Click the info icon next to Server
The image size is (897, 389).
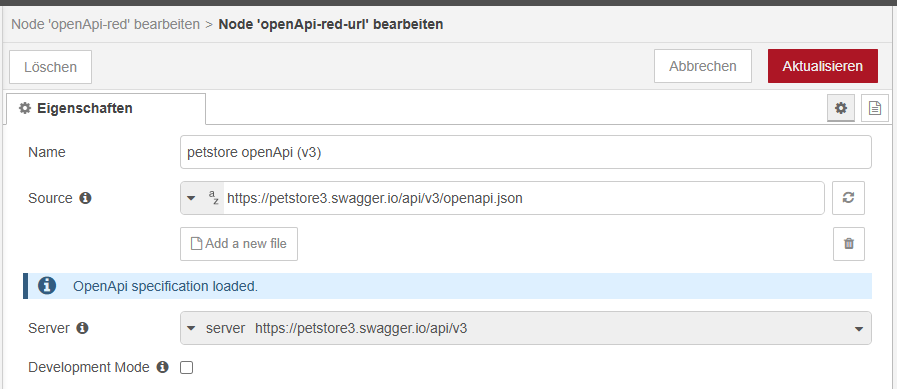[82, 328]
